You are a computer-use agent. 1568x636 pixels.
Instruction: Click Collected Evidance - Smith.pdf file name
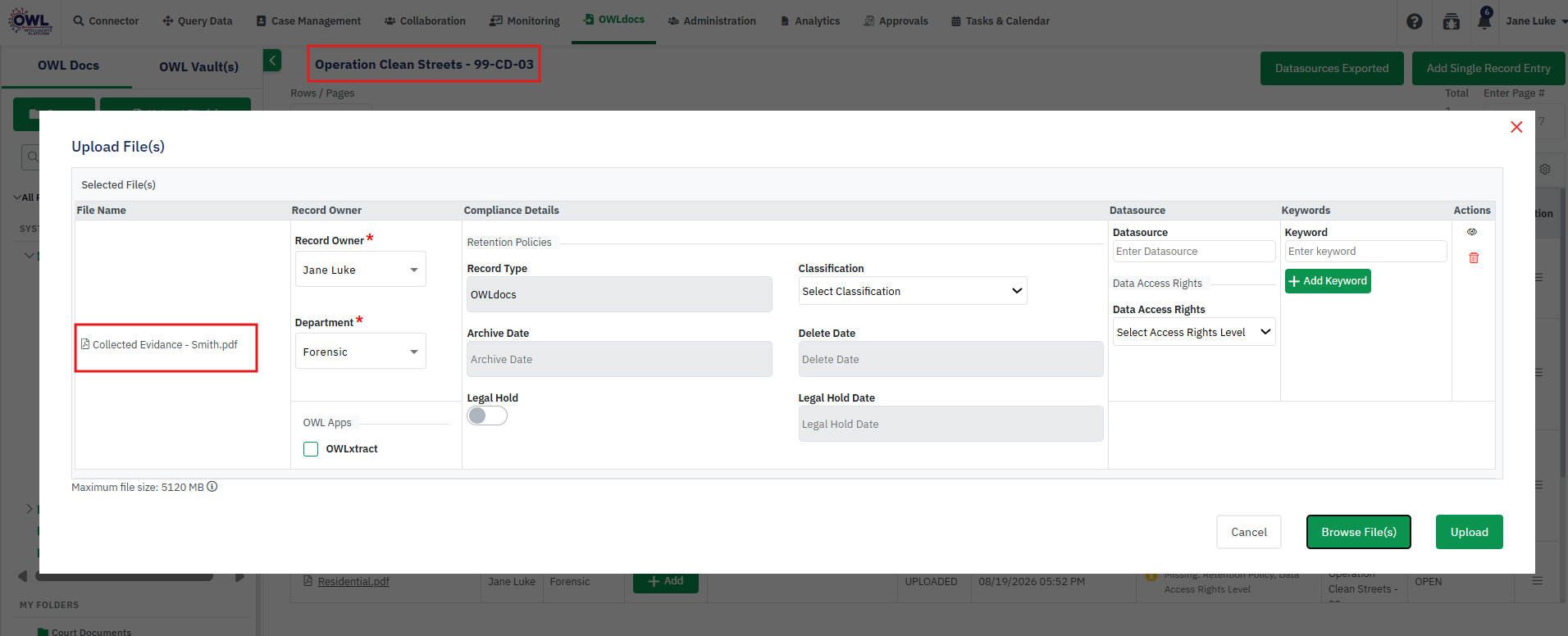tap(165, 344)
